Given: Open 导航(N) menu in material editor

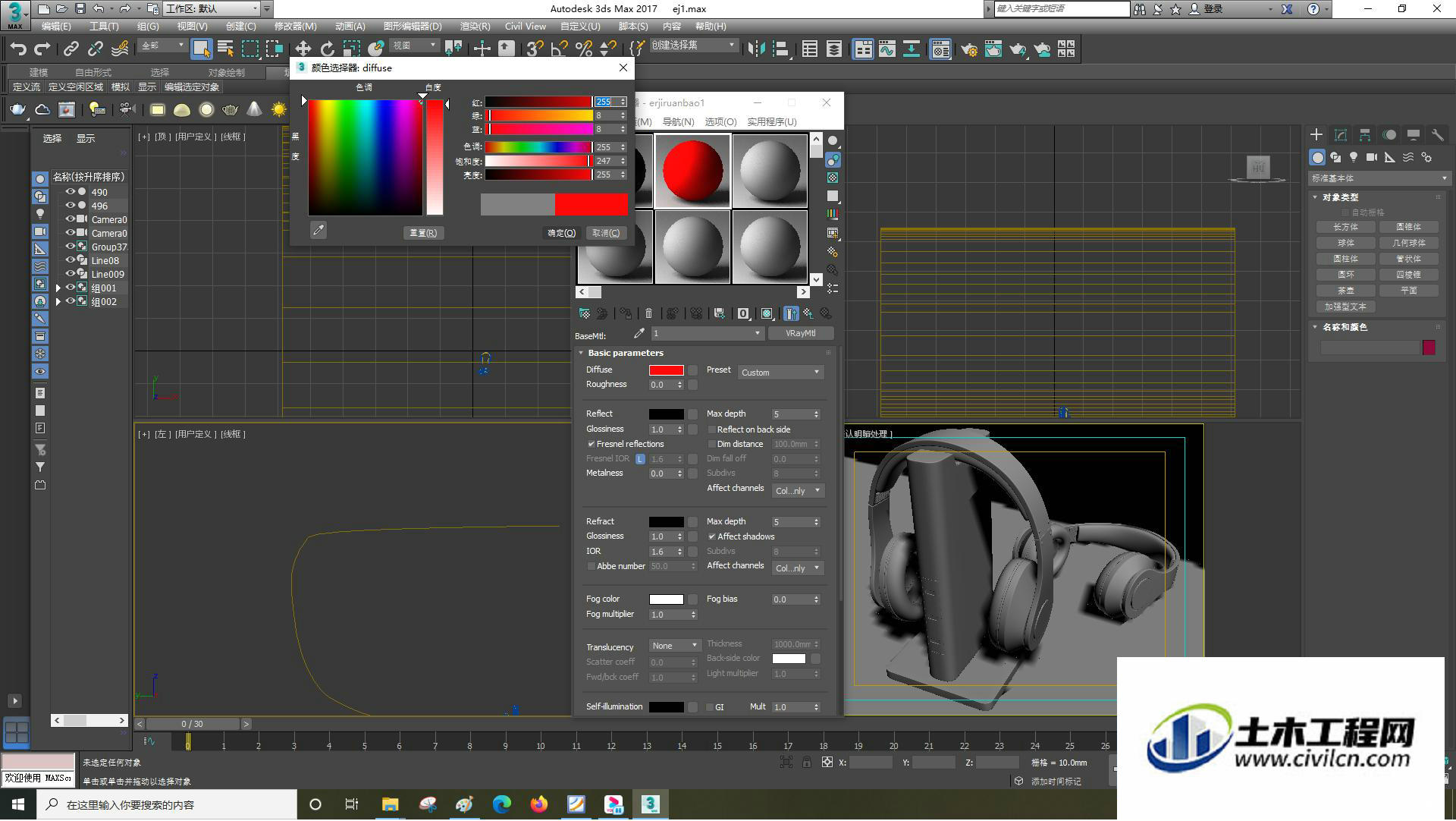Looking at the screenshot, I should pyautogui.click(x=678, y=122).
